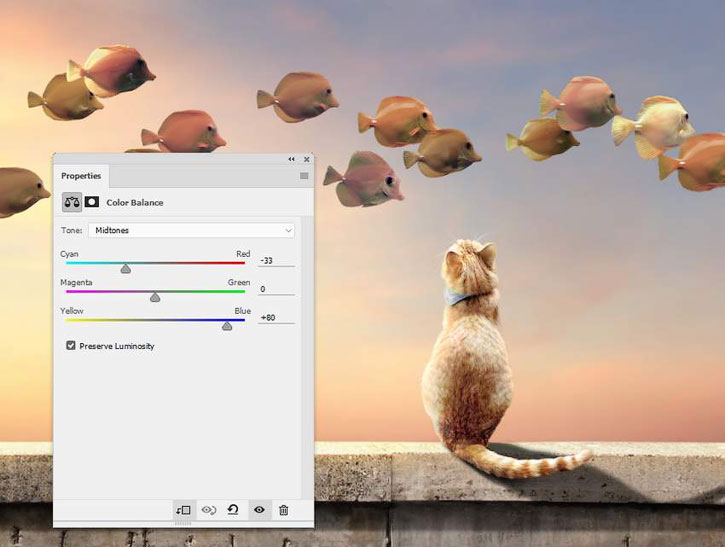The width and height of the screenshot is (725, 547).
Task: Click the Yellow-Blue slider handle
Action: pos(227,326)
